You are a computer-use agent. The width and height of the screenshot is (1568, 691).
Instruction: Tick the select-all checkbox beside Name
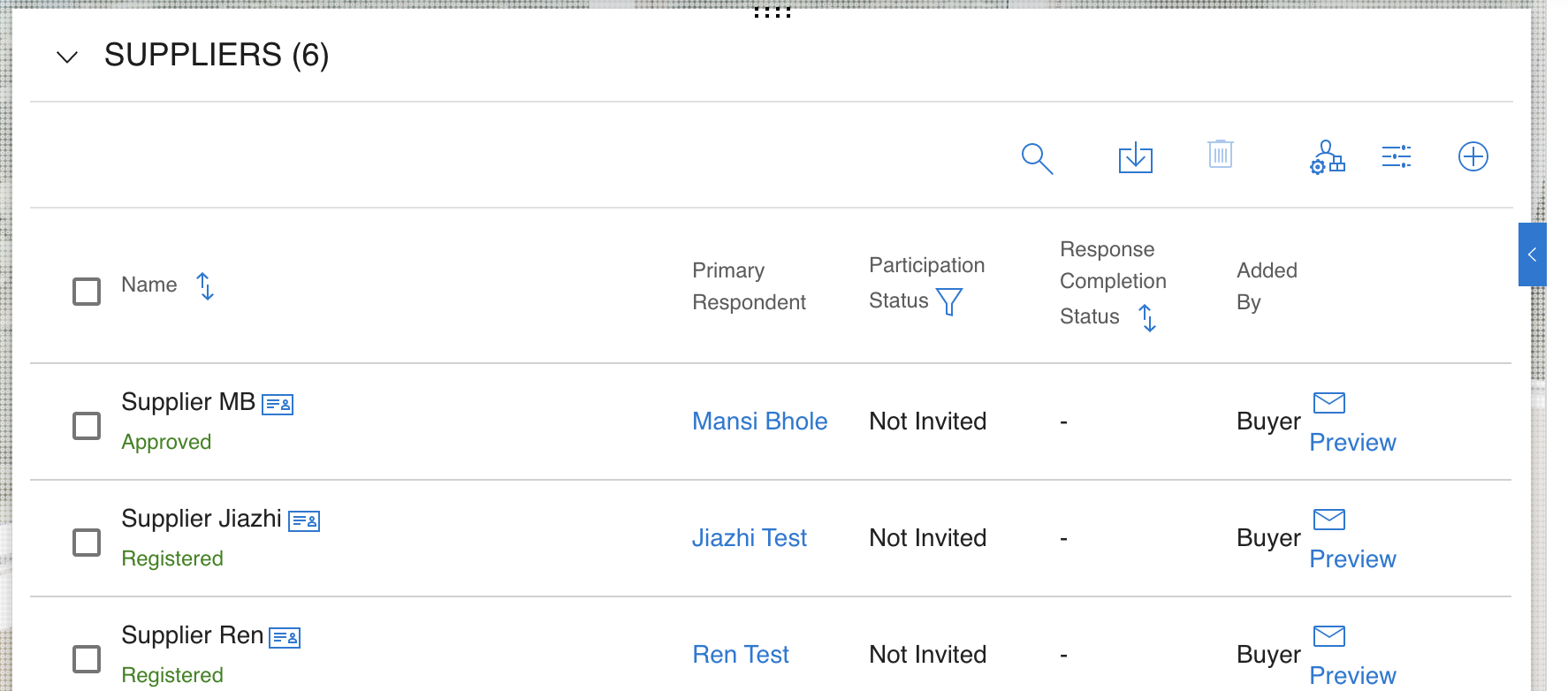(87, 292)
